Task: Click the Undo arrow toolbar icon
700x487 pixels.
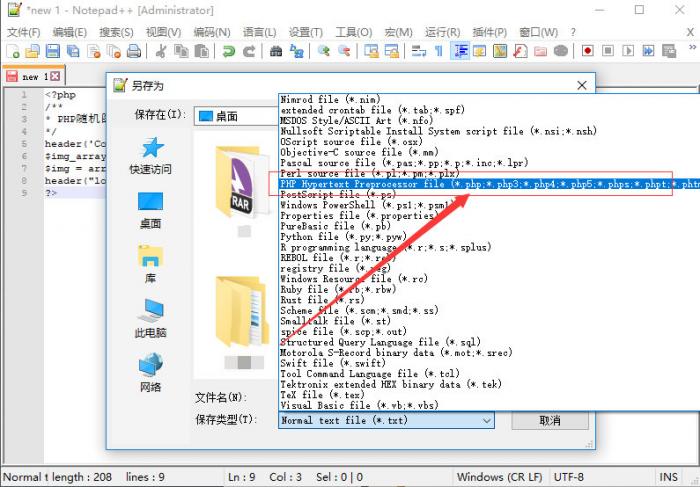Action: click(x=229, y=51)
